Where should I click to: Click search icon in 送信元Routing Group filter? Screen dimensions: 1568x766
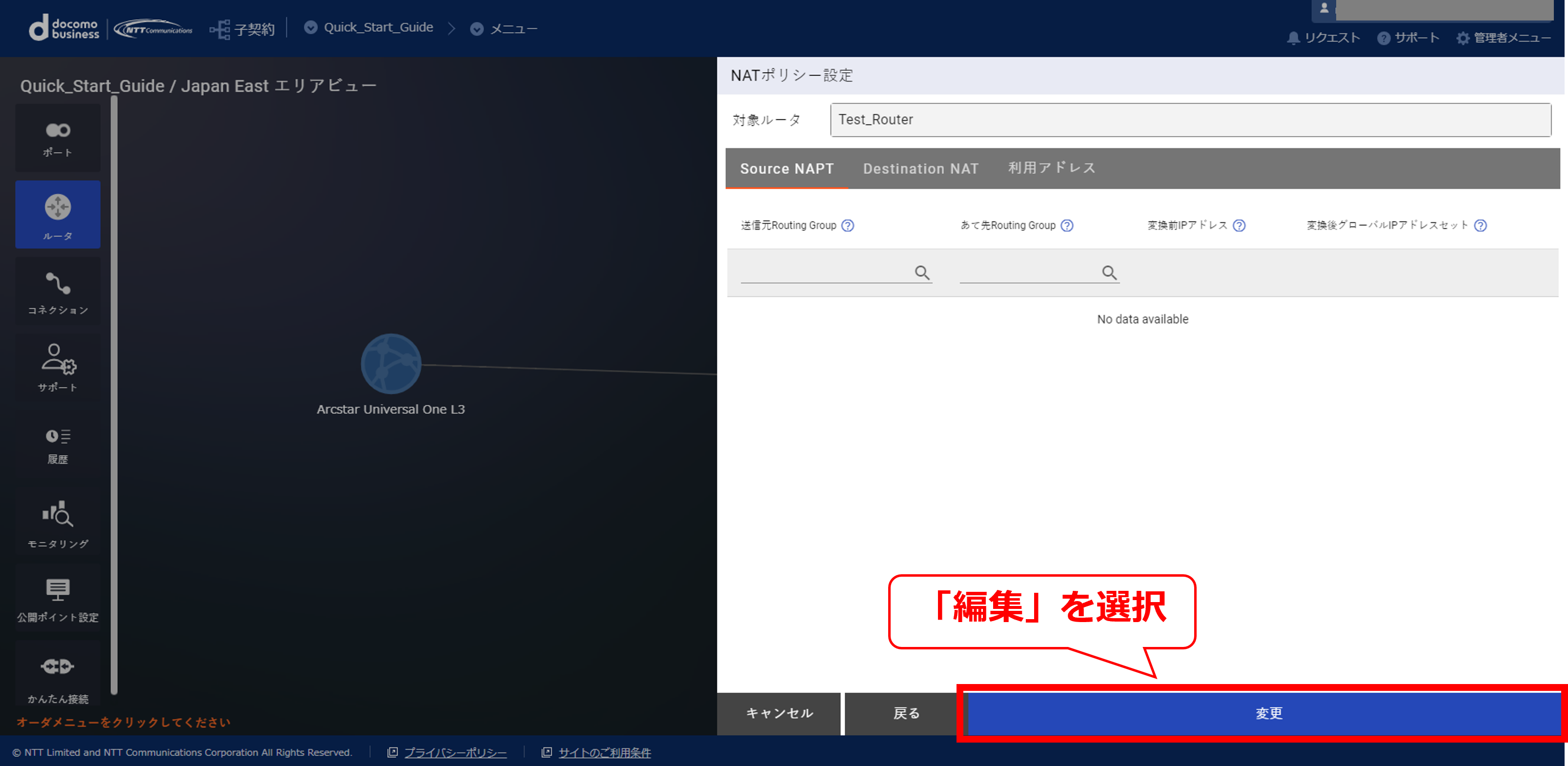922,273
